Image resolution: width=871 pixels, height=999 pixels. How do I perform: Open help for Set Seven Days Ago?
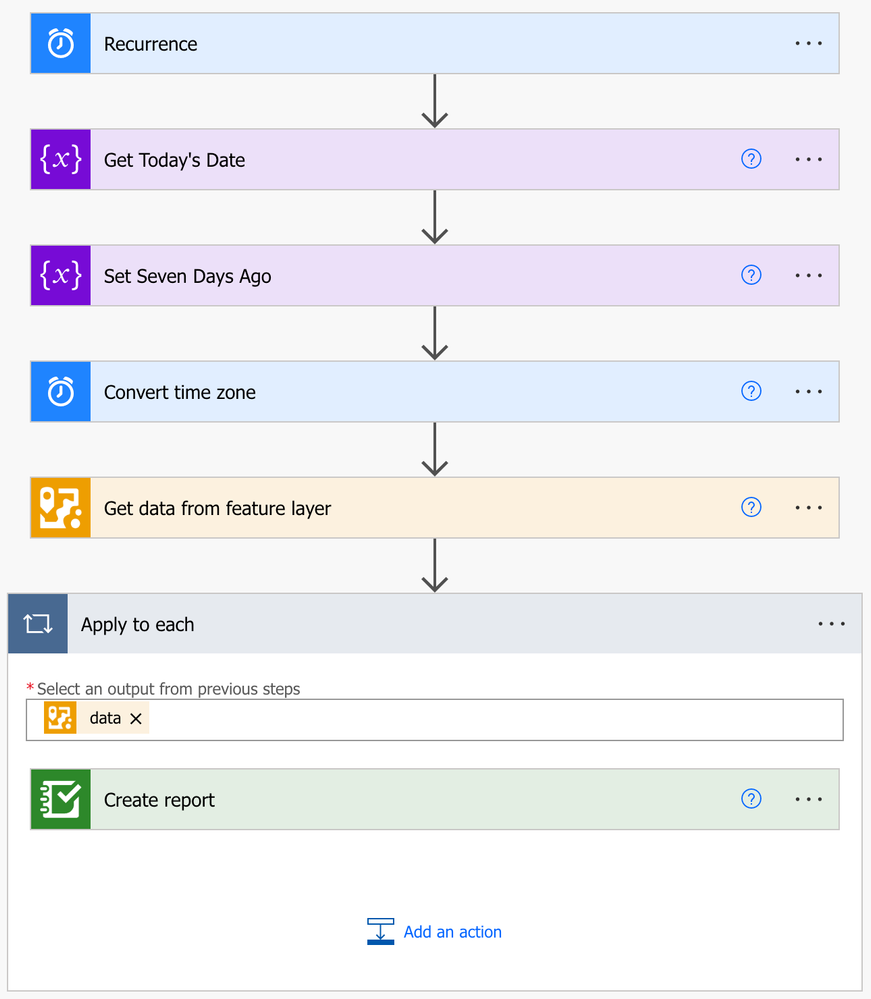pos(751,275)
